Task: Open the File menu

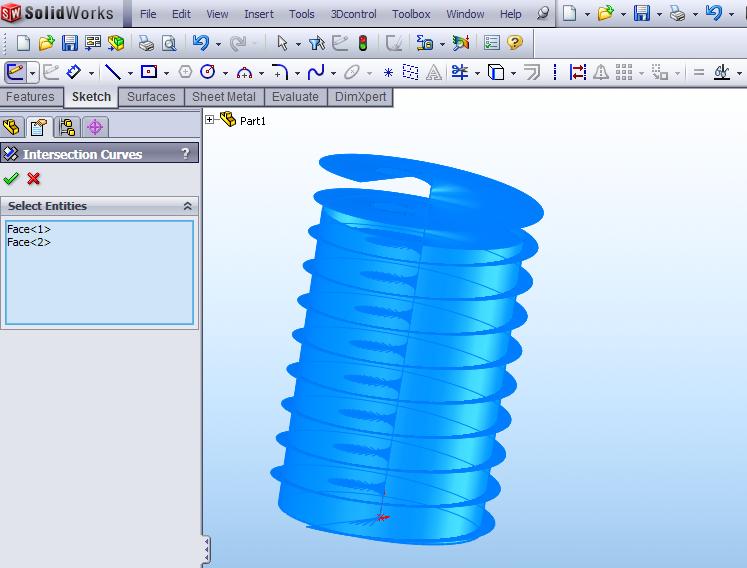Action: point(148,14)
